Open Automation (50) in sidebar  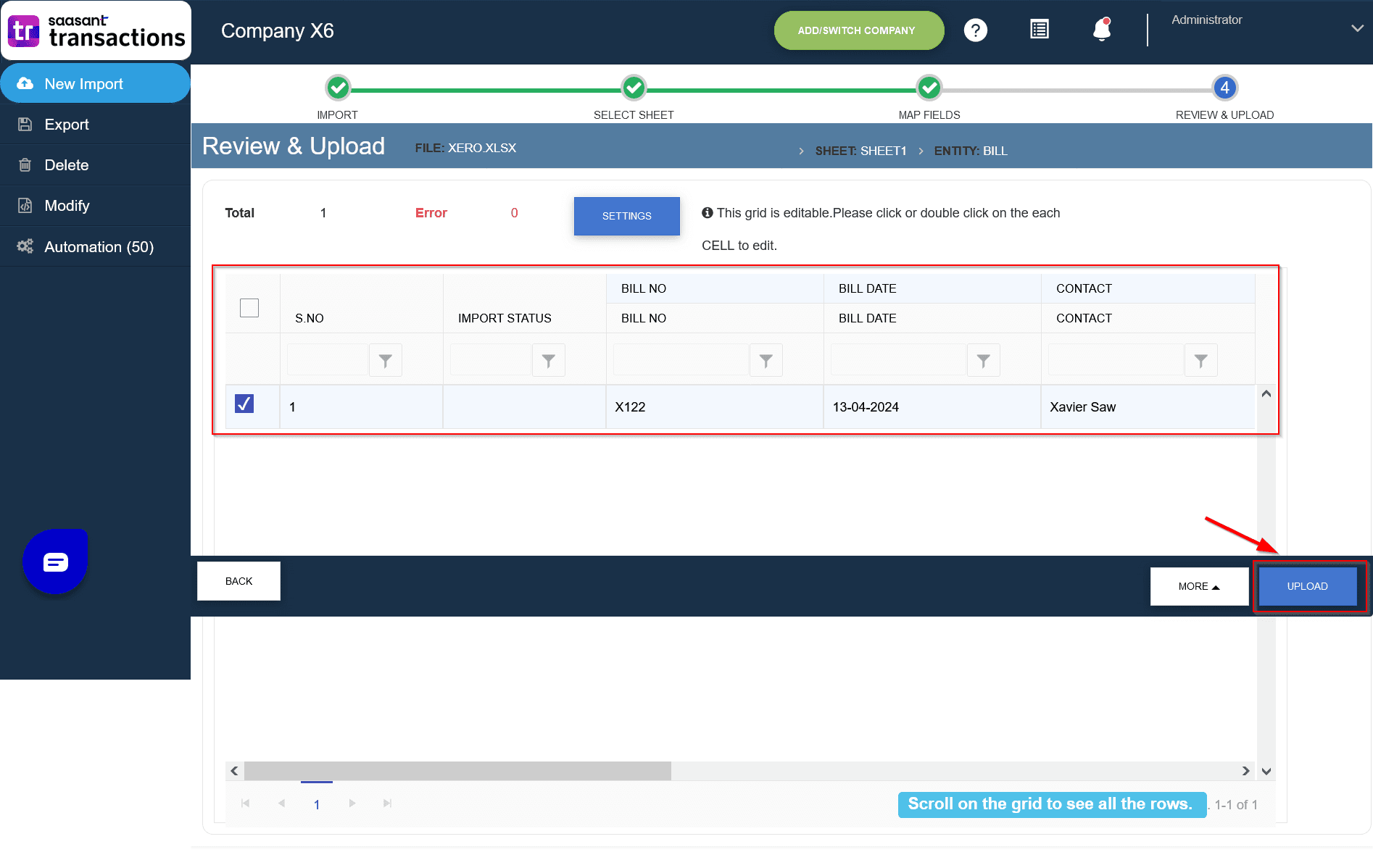(95, 246)
